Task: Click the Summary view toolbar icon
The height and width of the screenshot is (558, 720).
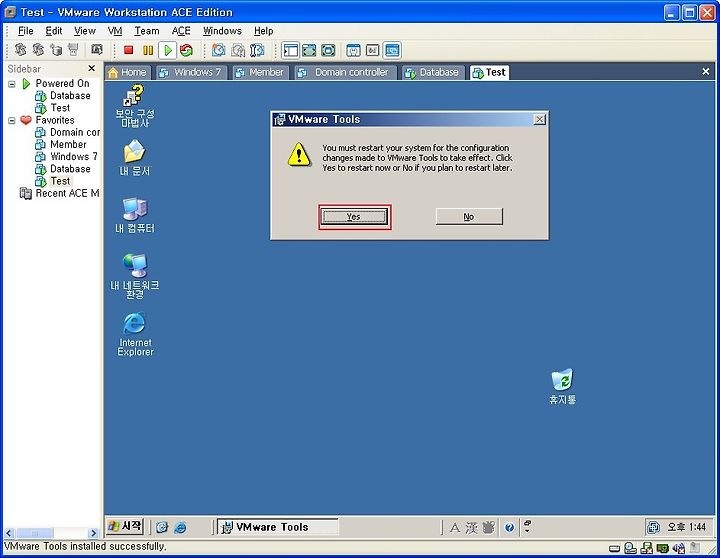Action: pos(353,50)
